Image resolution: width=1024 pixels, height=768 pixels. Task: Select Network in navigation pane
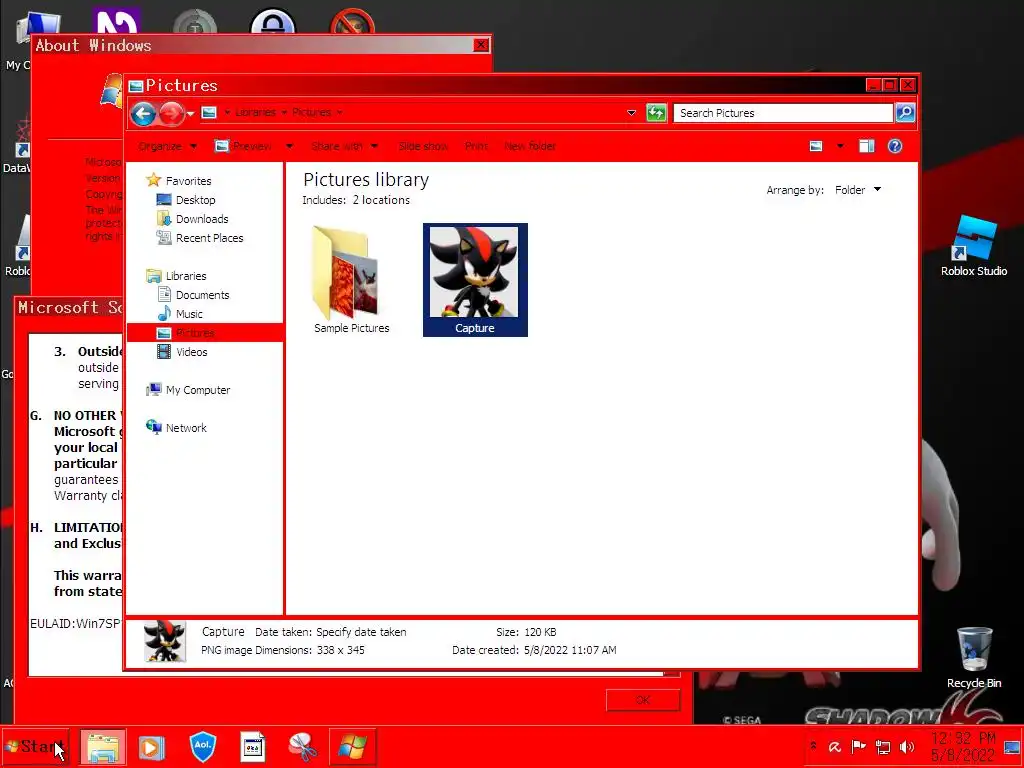[x=185, y=428]
